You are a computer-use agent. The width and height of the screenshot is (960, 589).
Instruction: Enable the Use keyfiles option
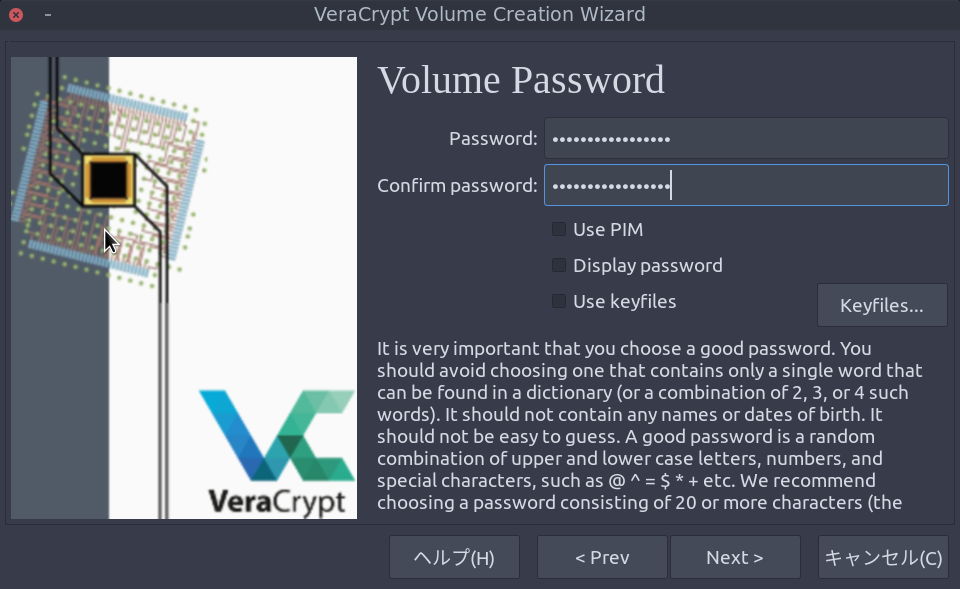pyautogui.click(x=558, y=301)
